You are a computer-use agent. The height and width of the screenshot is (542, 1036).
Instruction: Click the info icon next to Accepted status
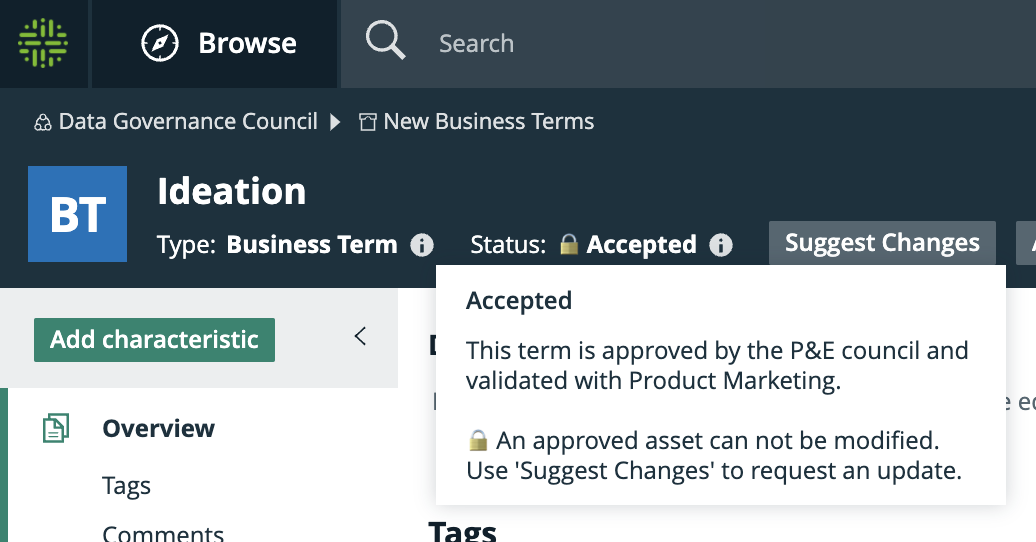point(721,245)
